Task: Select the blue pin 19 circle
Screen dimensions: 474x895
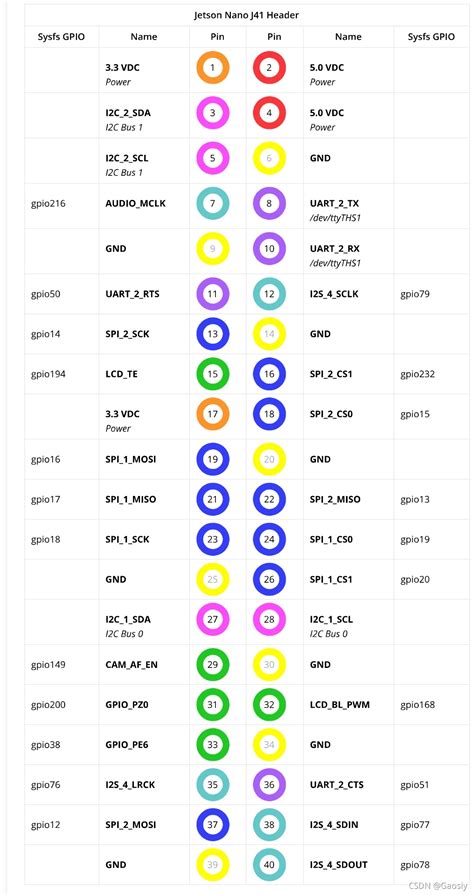Action: point(212,459)
